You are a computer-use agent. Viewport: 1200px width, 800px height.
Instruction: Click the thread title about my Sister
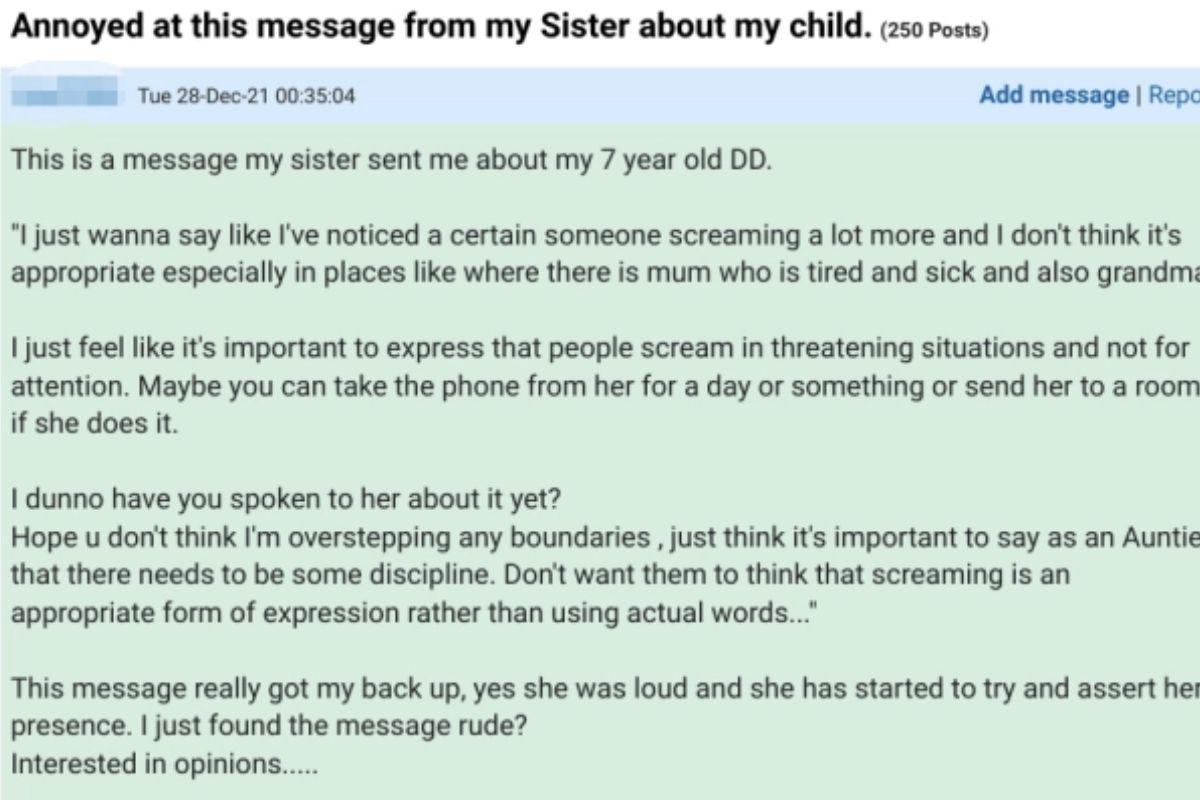point(438,27)
